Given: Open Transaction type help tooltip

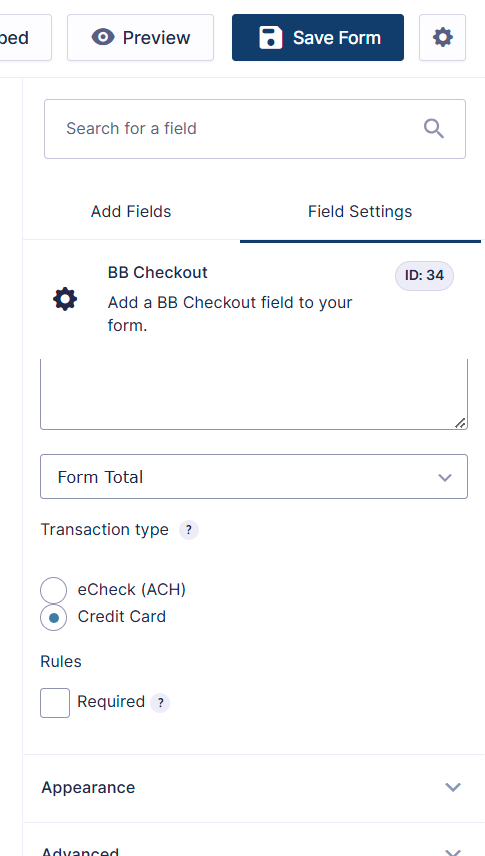Looking at the screenshot, I should pos(188,530).
